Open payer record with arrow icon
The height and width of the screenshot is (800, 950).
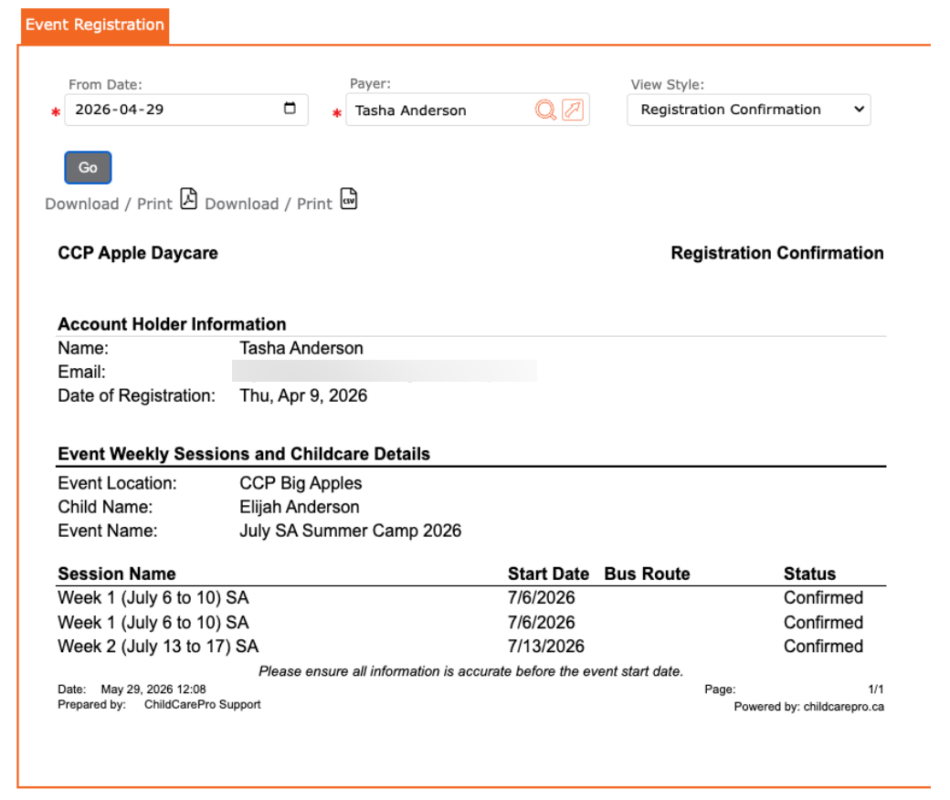pyautogui.click(x=573, y=110)
